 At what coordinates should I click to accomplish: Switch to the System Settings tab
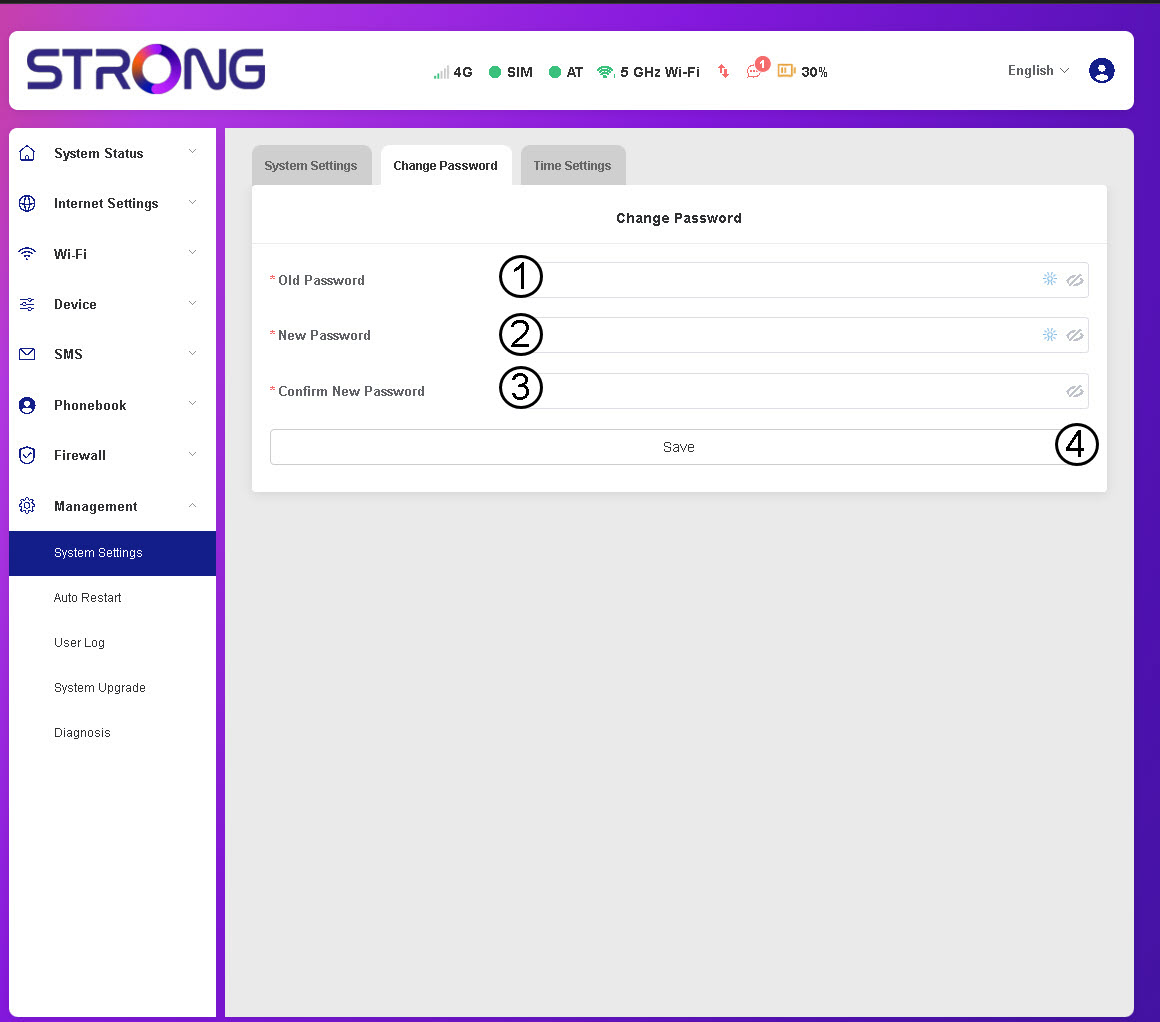tap(310, 166)
